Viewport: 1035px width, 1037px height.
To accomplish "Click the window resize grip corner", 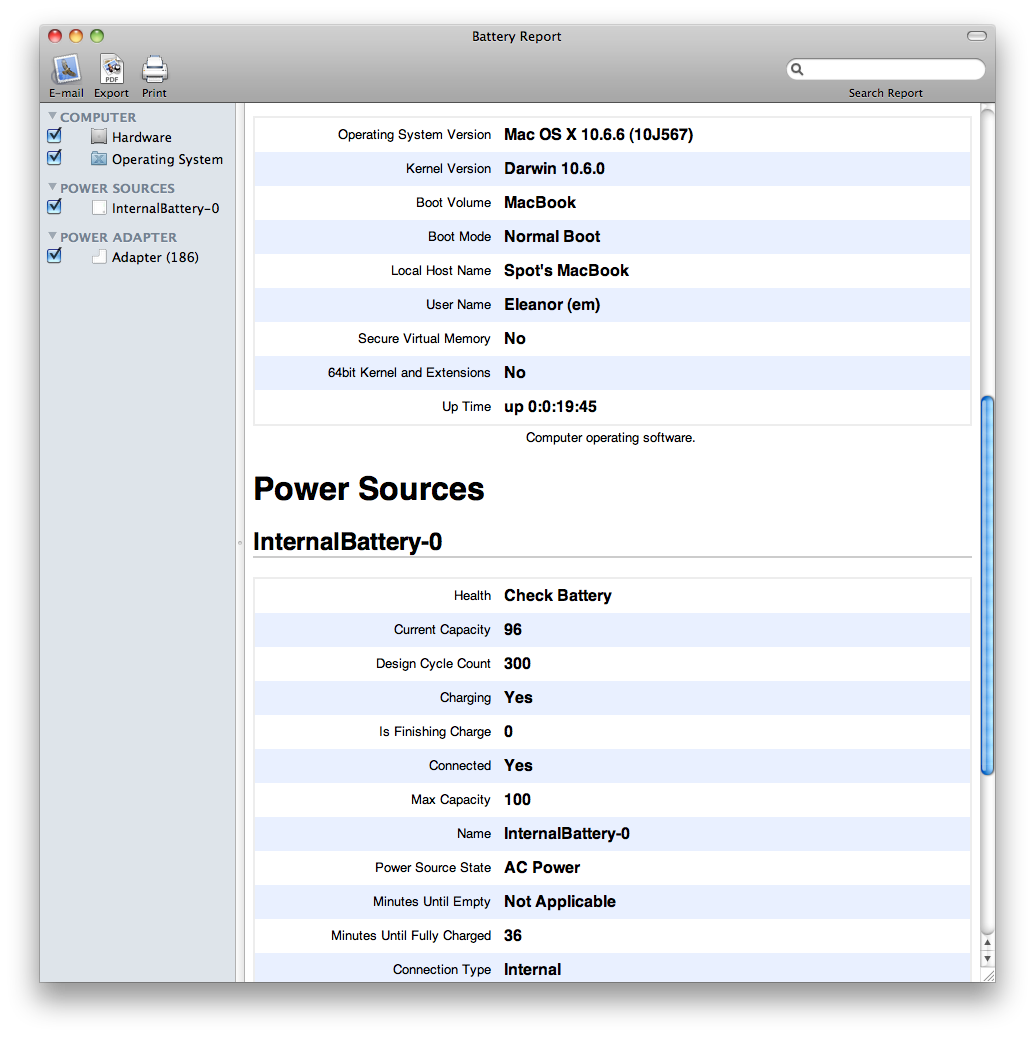I will [x=988, y=975].
